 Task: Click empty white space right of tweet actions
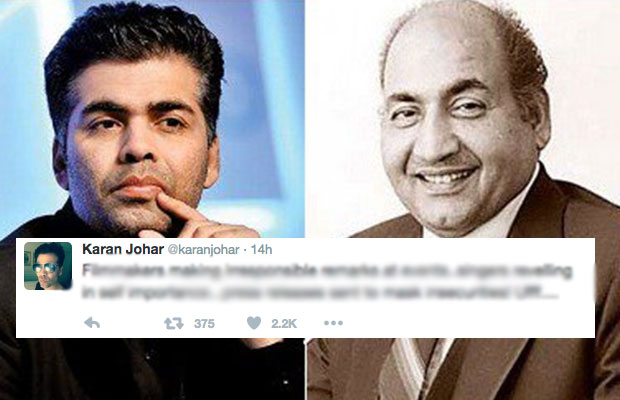pos(467,323)
